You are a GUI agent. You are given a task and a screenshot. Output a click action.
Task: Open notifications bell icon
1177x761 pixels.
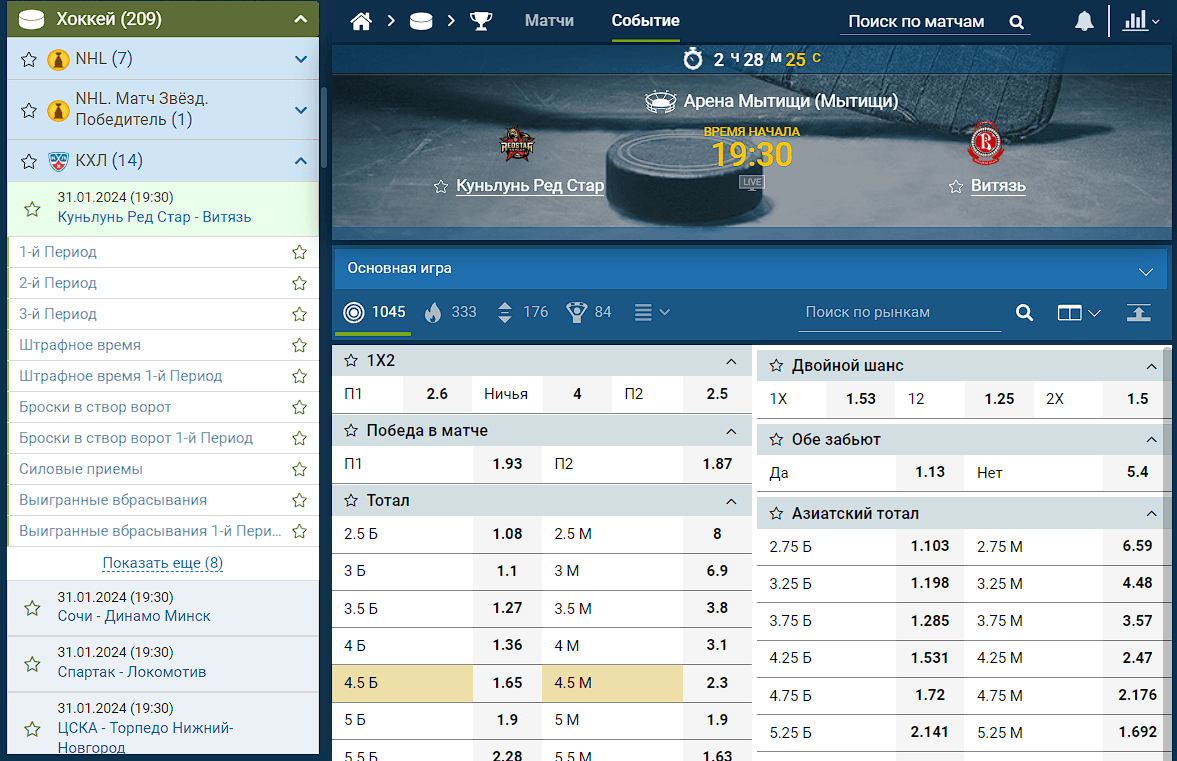coord(1084,21)
